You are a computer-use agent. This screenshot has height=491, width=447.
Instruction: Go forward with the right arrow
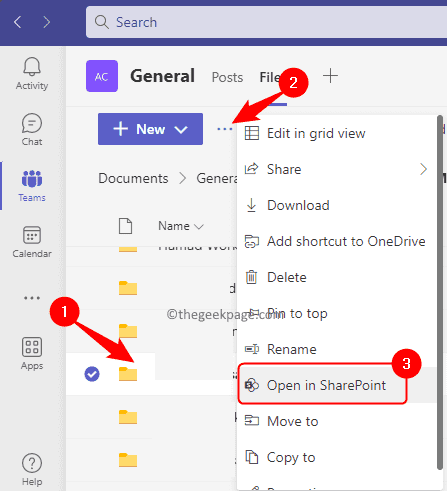(x=47, y=22)
